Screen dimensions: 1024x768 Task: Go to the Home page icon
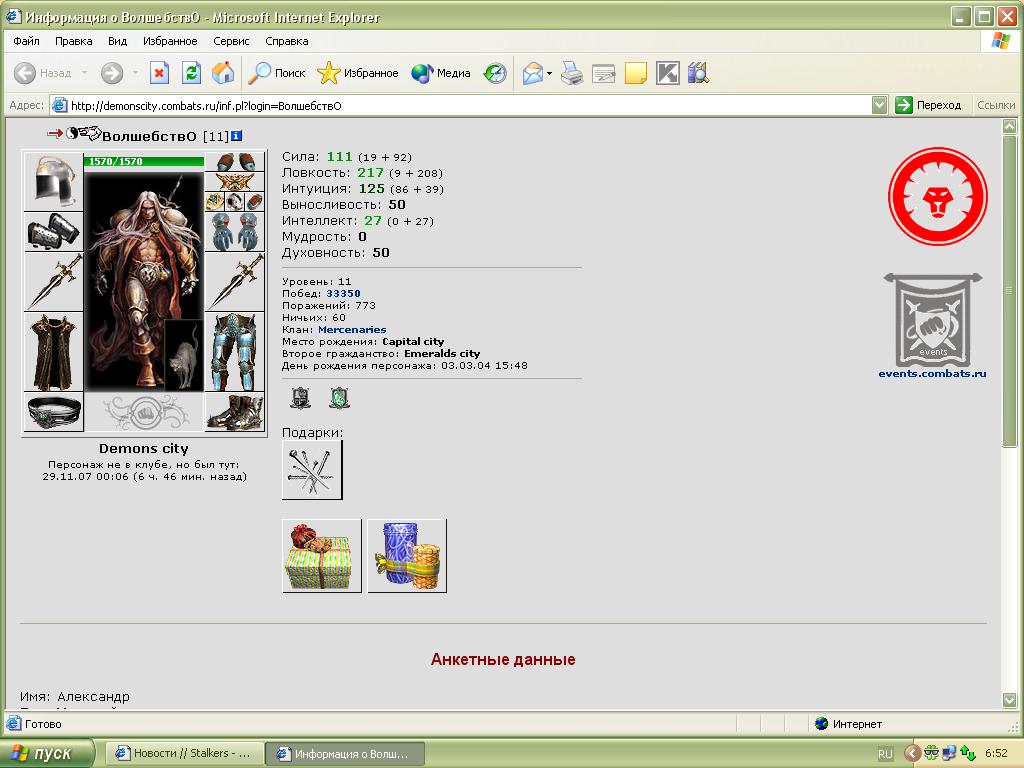(x=223, y=73)
